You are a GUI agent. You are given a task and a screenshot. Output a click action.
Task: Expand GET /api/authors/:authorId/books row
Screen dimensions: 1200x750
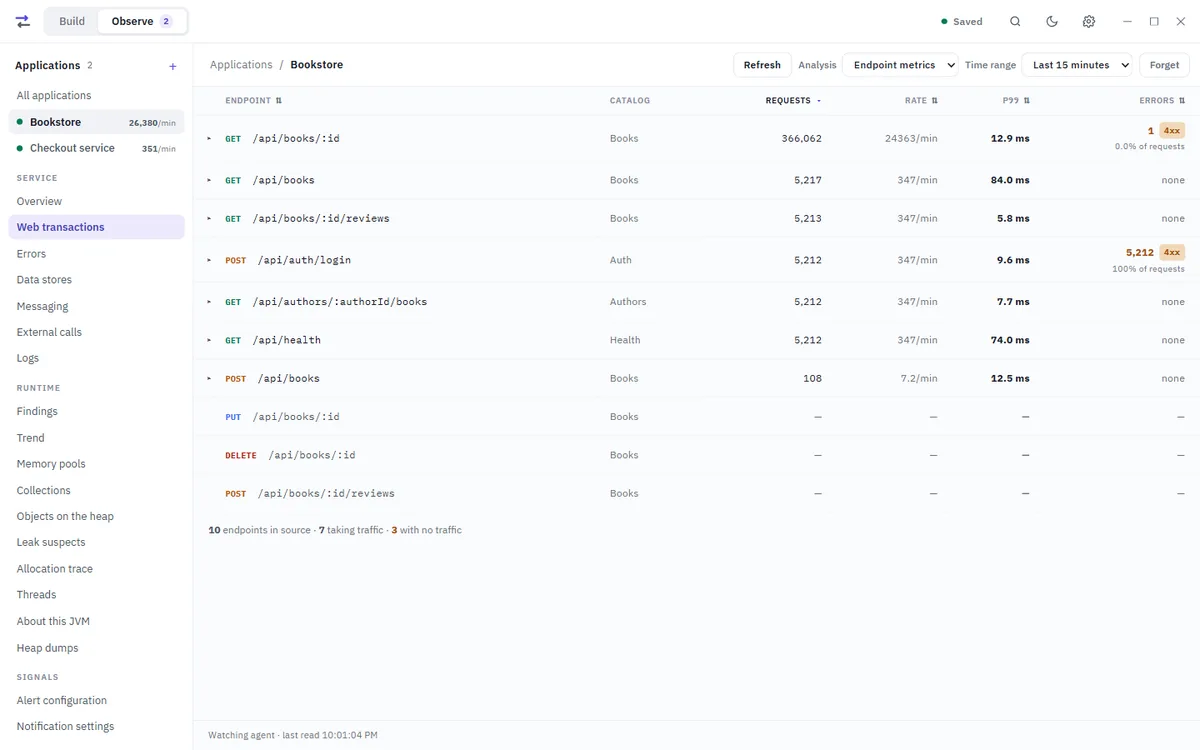[209, 302]
